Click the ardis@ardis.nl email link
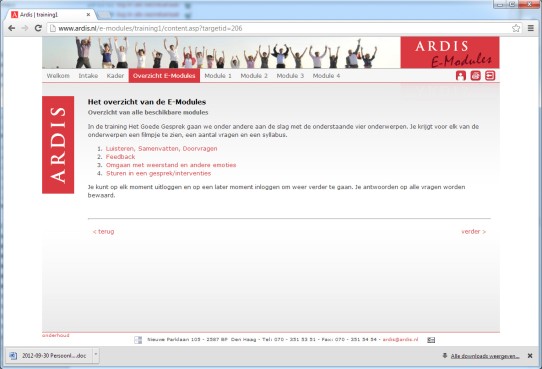 pos(400,340)
